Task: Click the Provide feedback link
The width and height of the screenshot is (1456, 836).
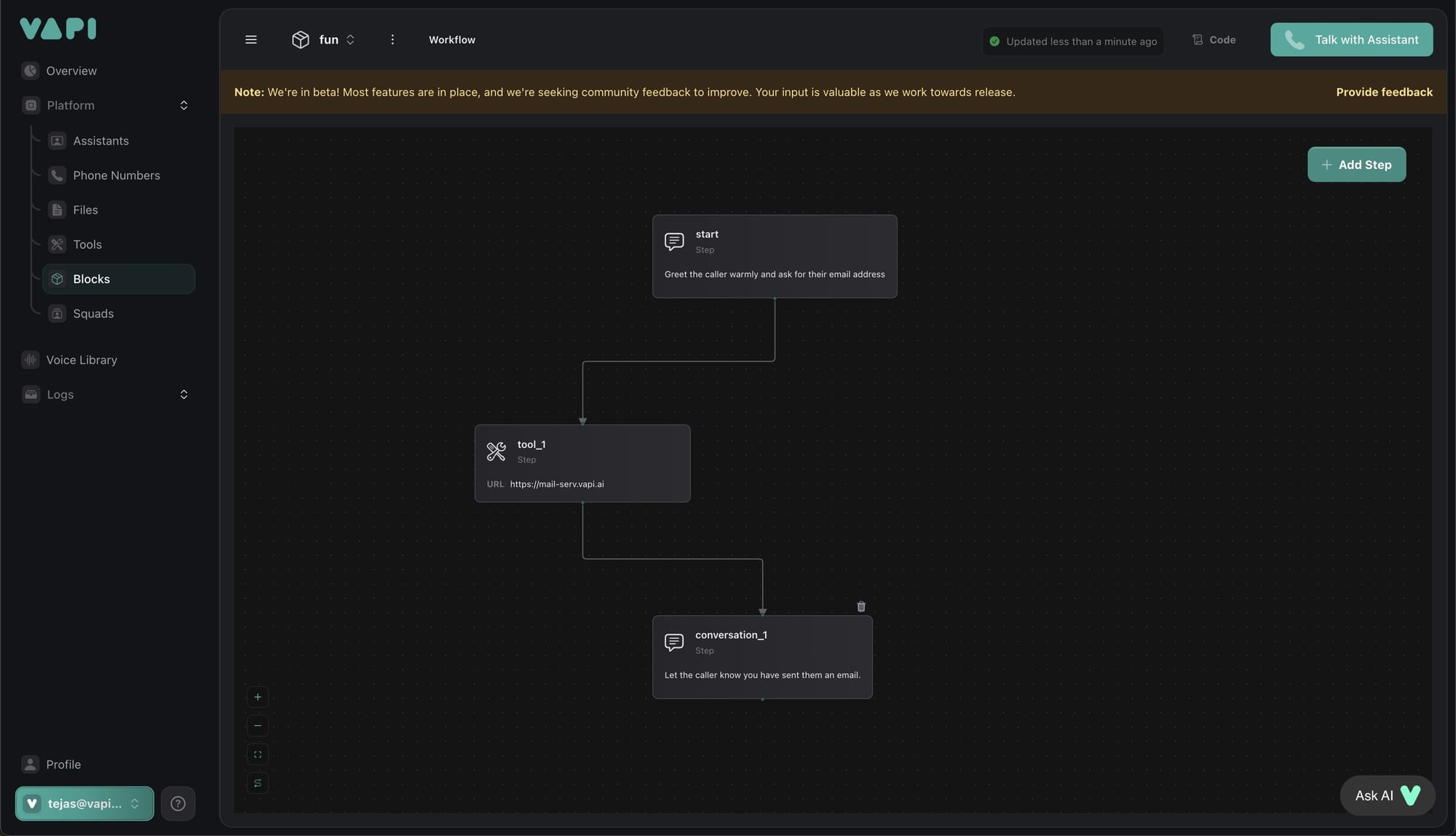Action: (x=1384, y=92)
